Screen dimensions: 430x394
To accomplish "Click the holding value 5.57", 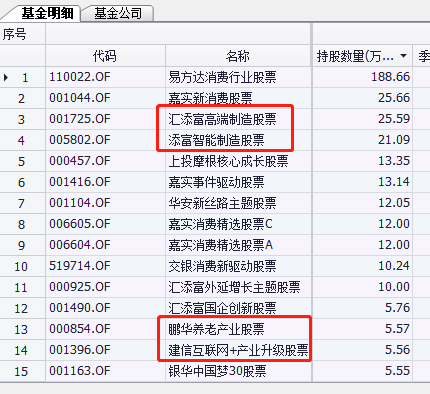I will coord(397,329).
